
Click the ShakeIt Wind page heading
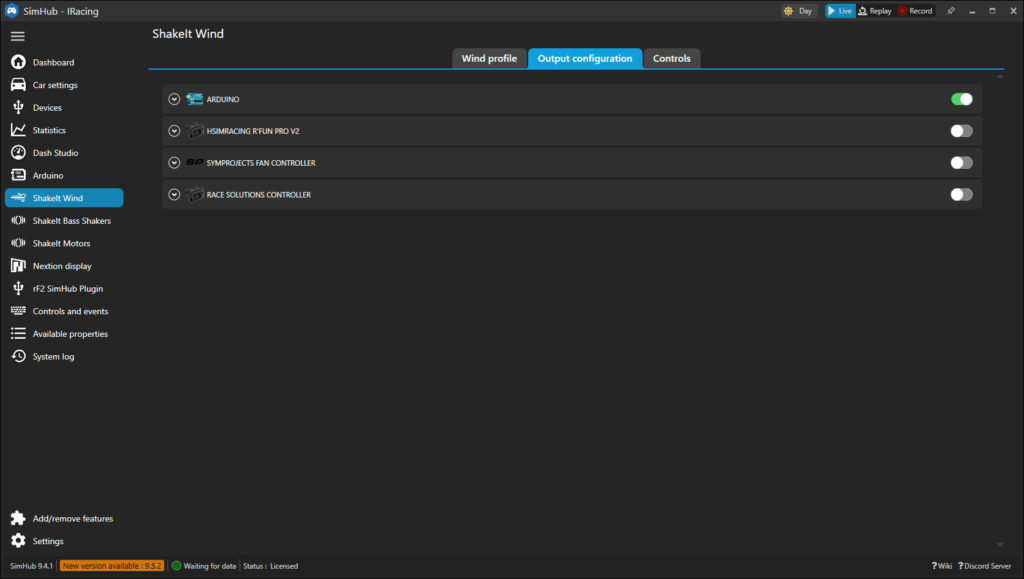(x=188, y=34)
